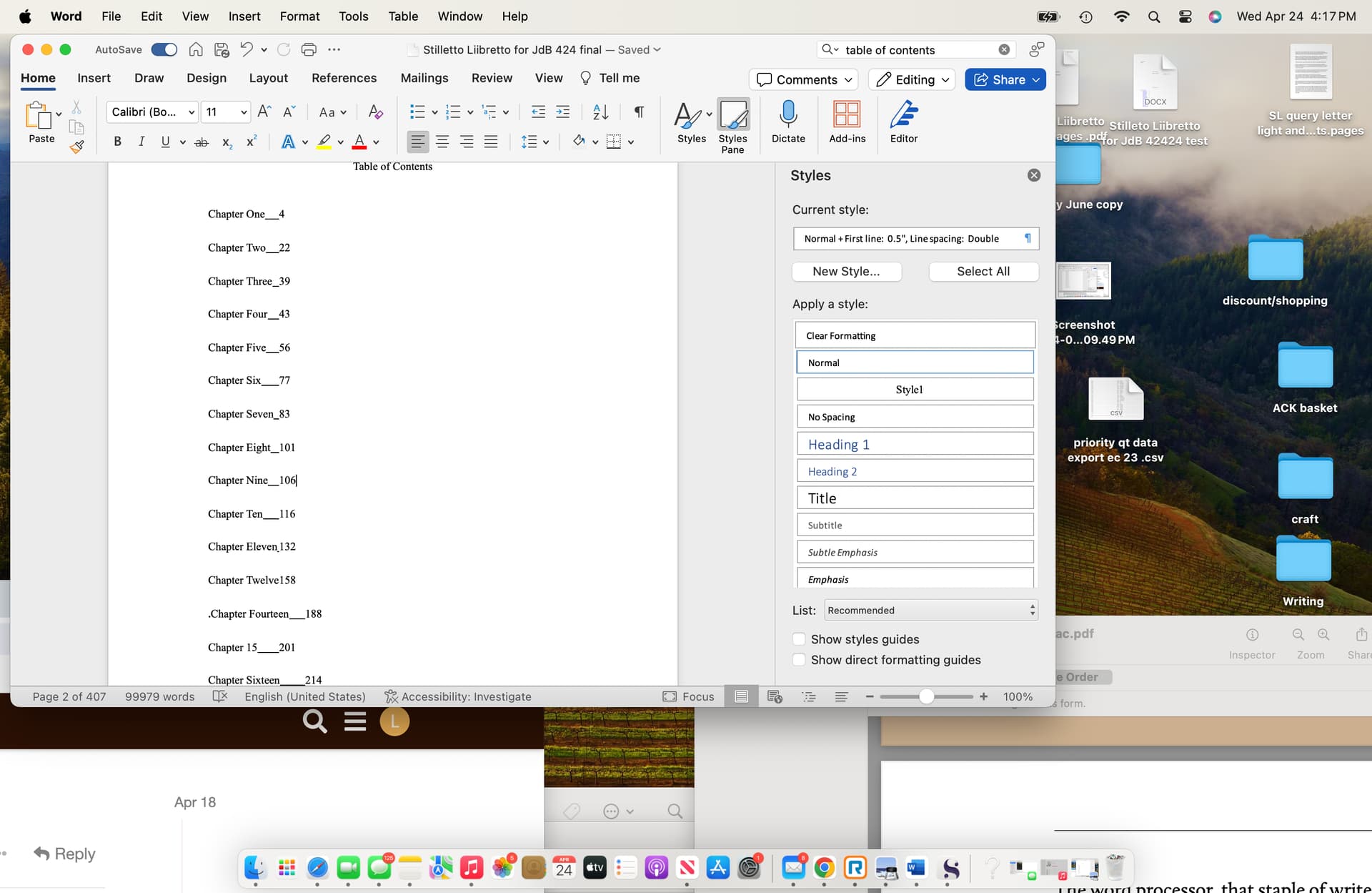Increase font size with the larger A
The image size is (1372, 893).
[x=264, y=112]
